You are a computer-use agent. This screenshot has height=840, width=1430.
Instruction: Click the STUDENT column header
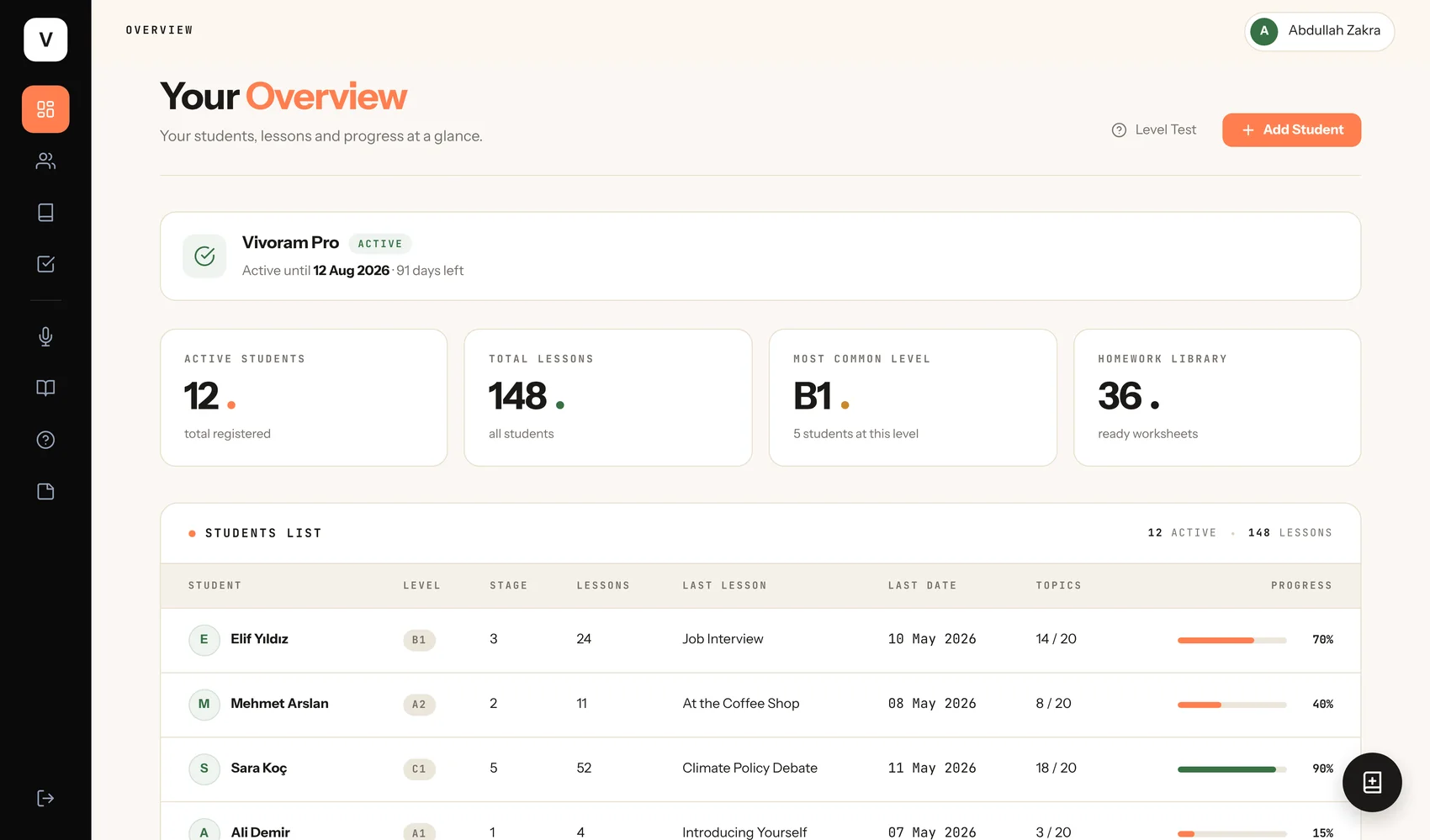tap(214, 586)
